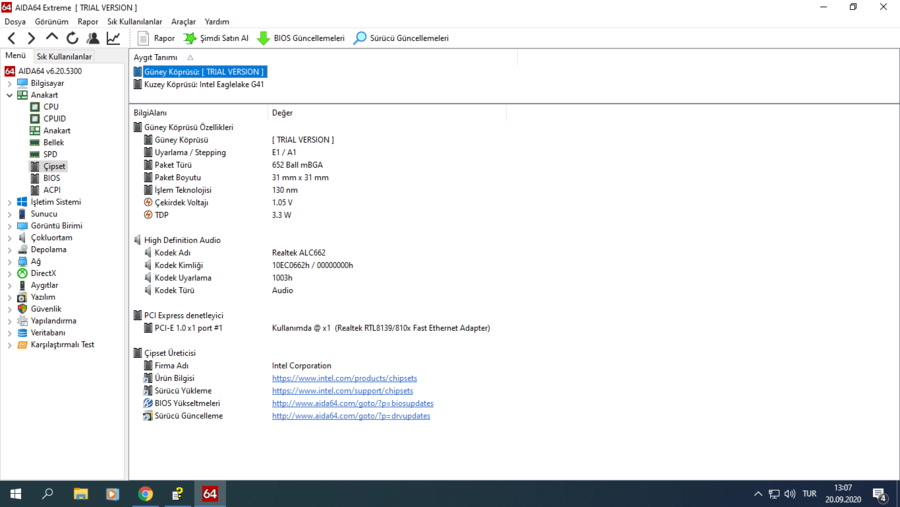Open the AIDA64 biosupdates link

pyautogui.click(x=352, y=403)
